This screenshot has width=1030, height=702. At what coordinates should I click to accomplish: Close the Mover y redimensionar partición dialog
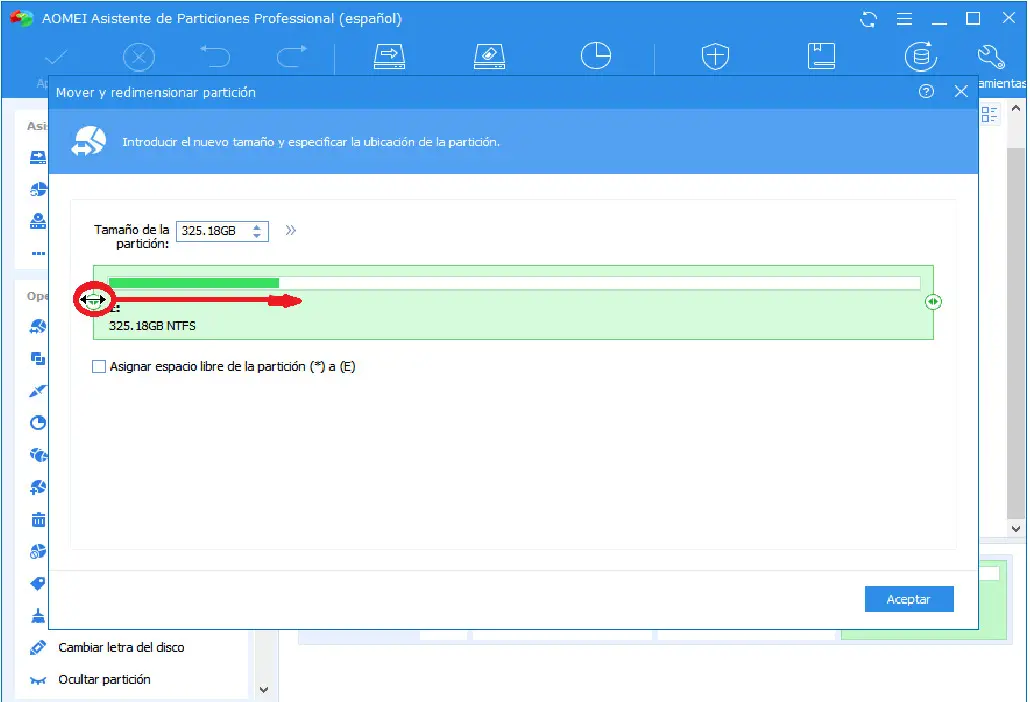(961, 91)
